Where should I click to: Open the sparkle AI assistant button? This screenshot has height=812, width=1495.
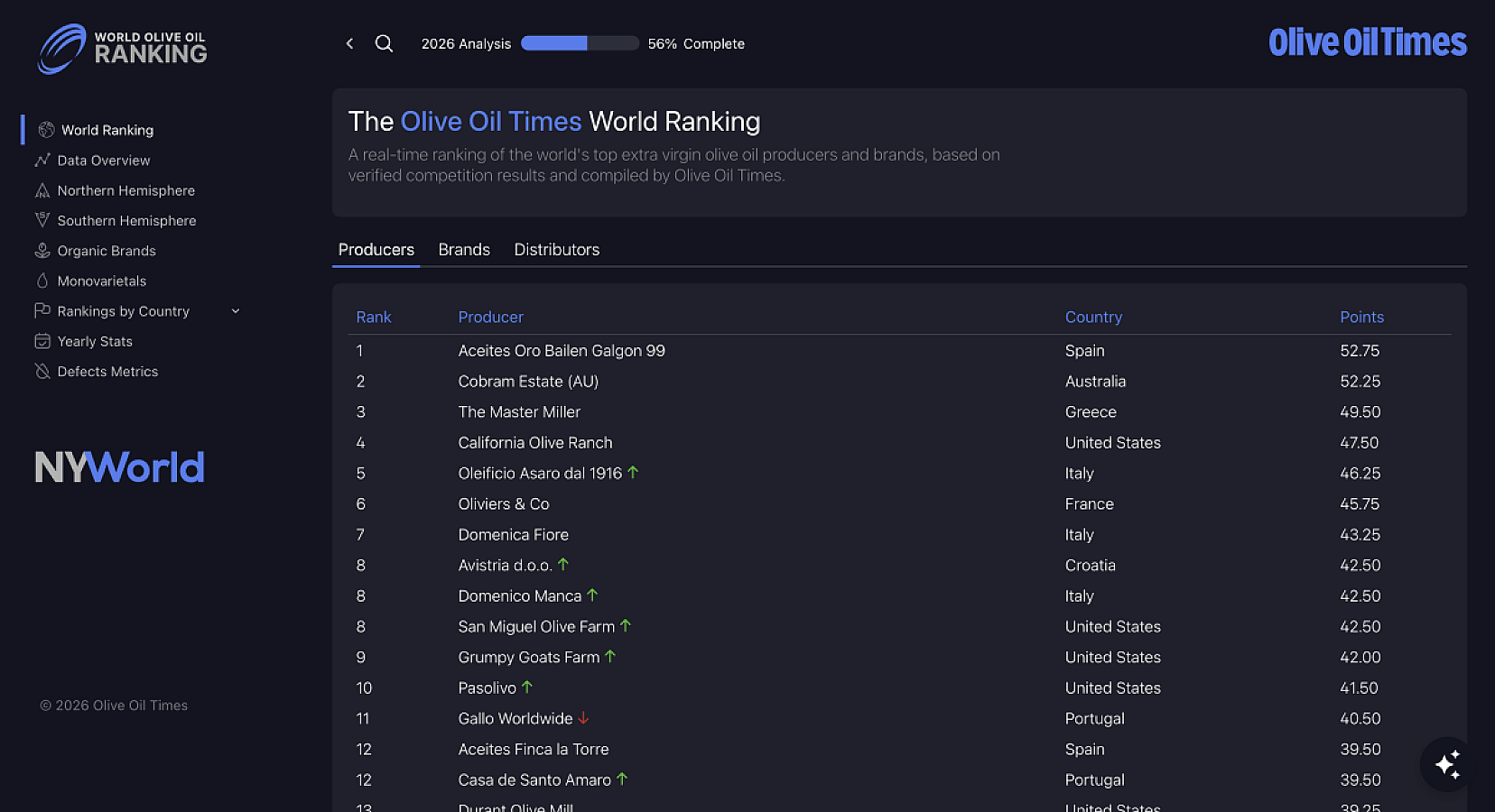pyautogui.click(x=1447, y=764)
